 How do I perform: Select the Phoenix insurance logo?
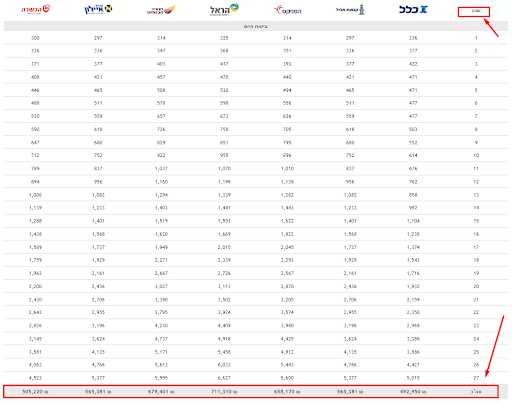(x=287, y=10)
